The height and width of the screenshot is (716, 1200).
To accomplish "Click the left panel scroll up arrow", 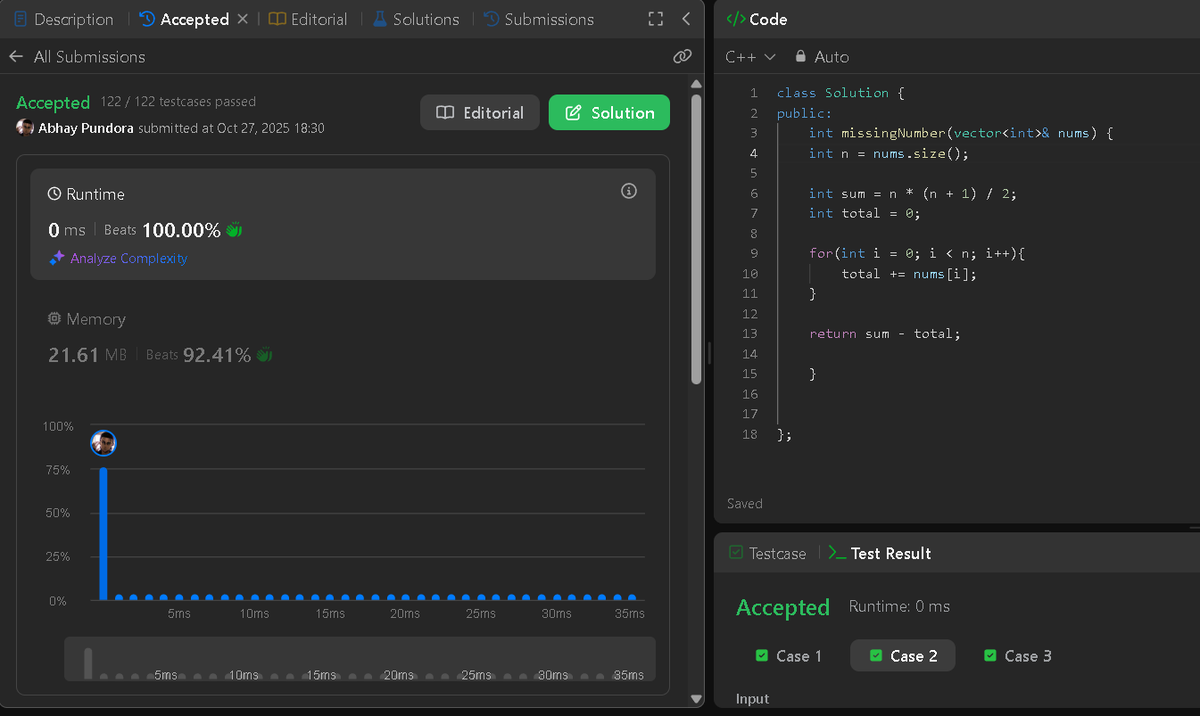I will (696, 84).
